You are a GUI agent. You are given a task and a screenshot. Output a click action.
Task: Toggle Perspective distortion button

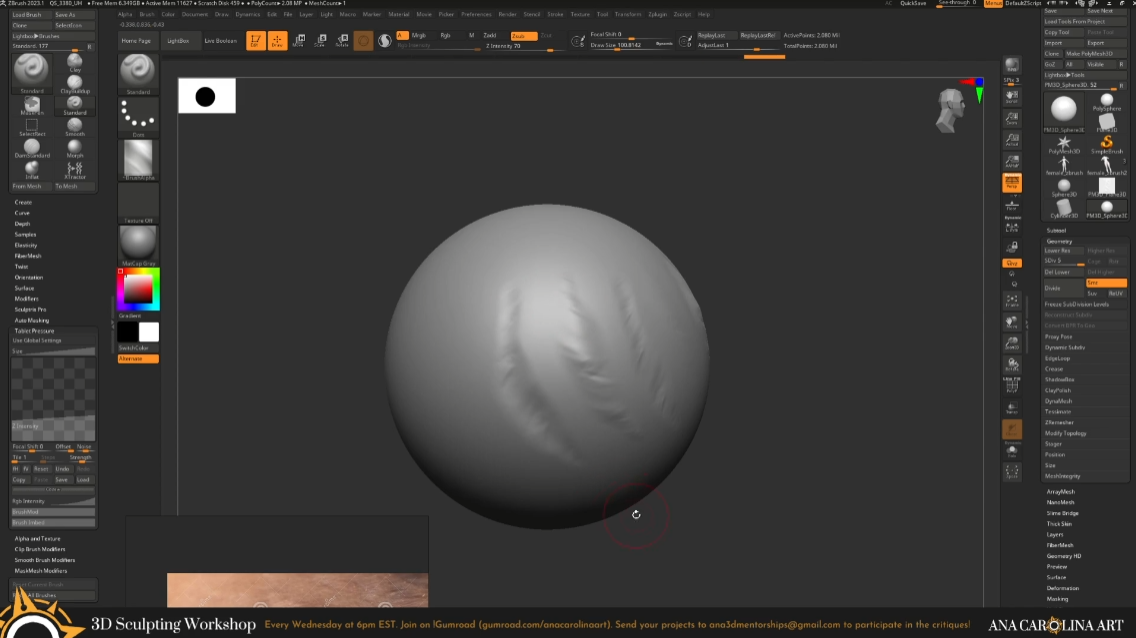[x=1012, y=182]
